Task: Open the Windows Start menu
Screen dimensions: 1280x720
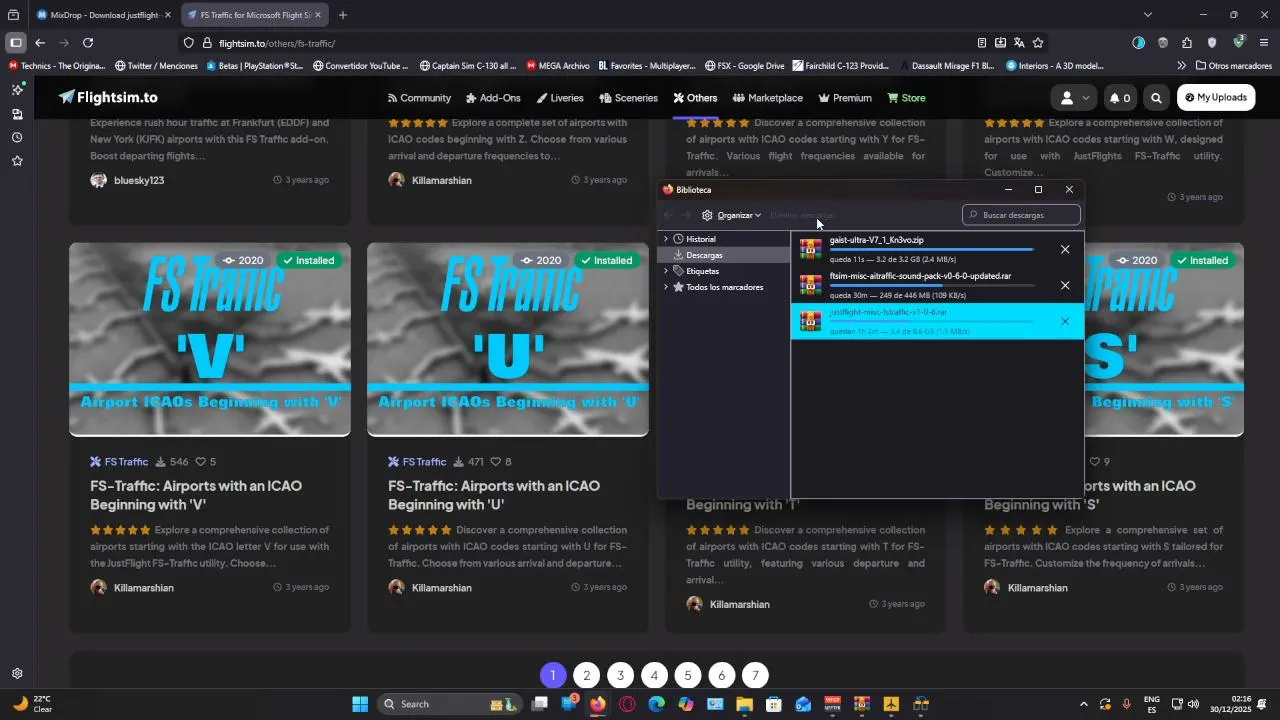Action: 360,704
